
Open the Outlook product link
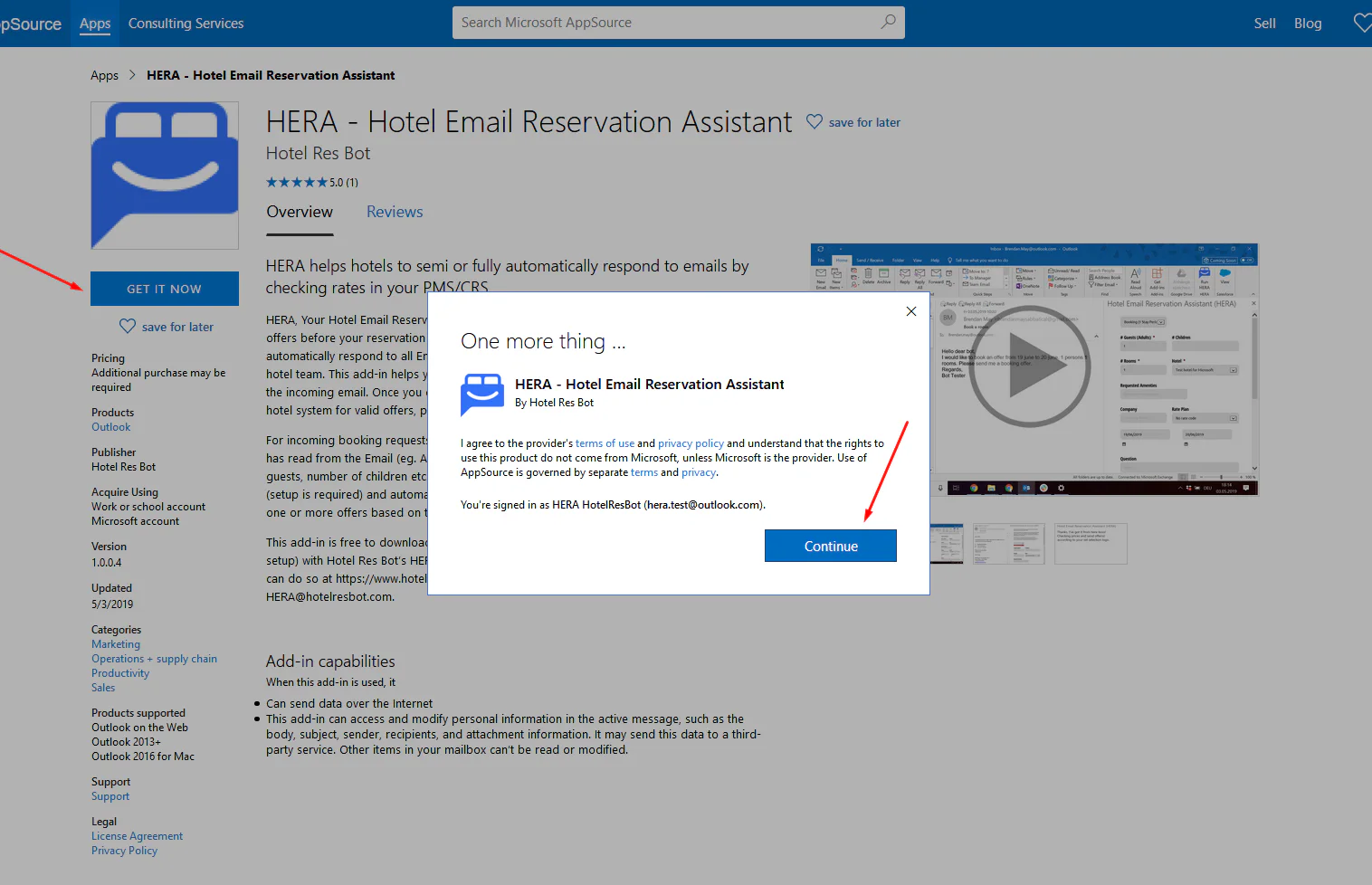coord(110,427)
